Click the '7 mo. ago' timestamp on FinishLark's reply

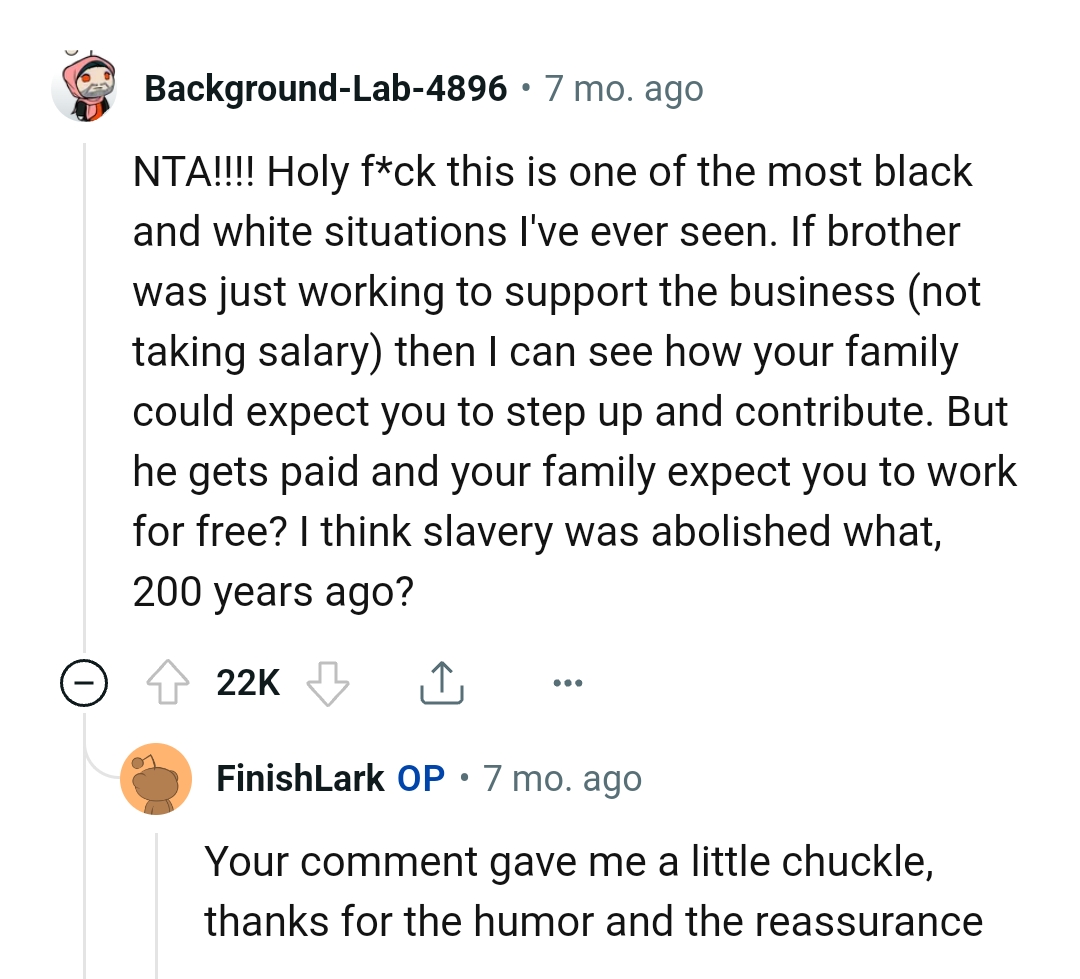coord(562,778)
